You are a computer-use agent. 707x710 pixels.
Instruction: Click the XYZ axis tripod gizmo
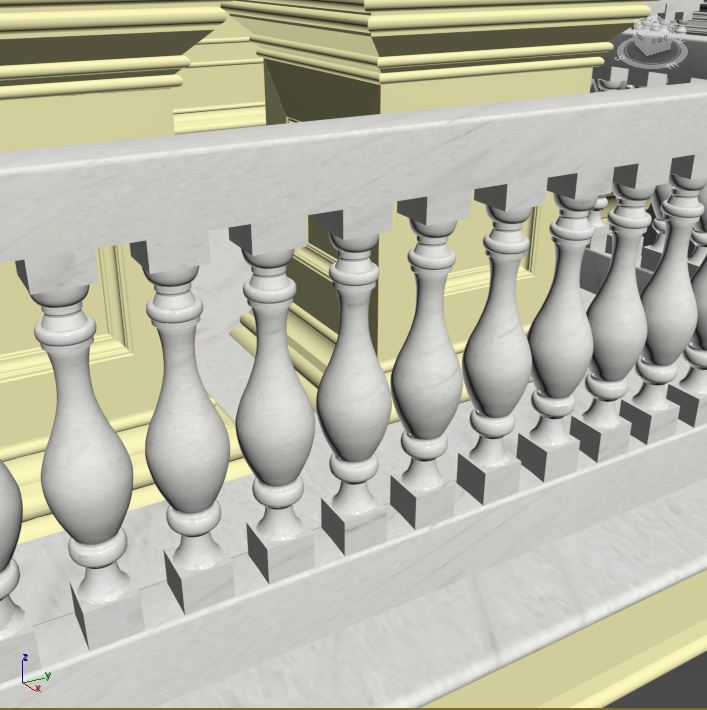point(35,672)
